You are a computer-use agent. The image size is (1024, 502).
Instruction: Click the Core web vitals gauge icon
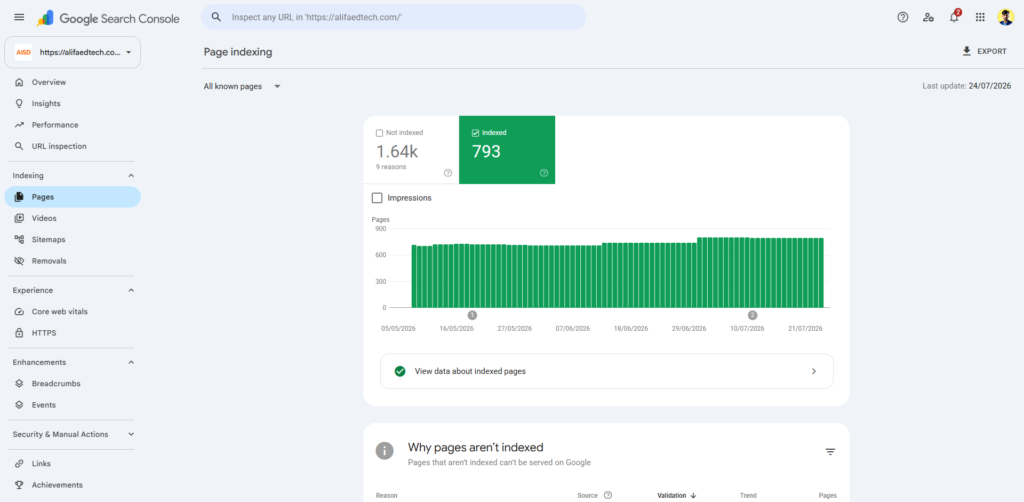(19, 311)
